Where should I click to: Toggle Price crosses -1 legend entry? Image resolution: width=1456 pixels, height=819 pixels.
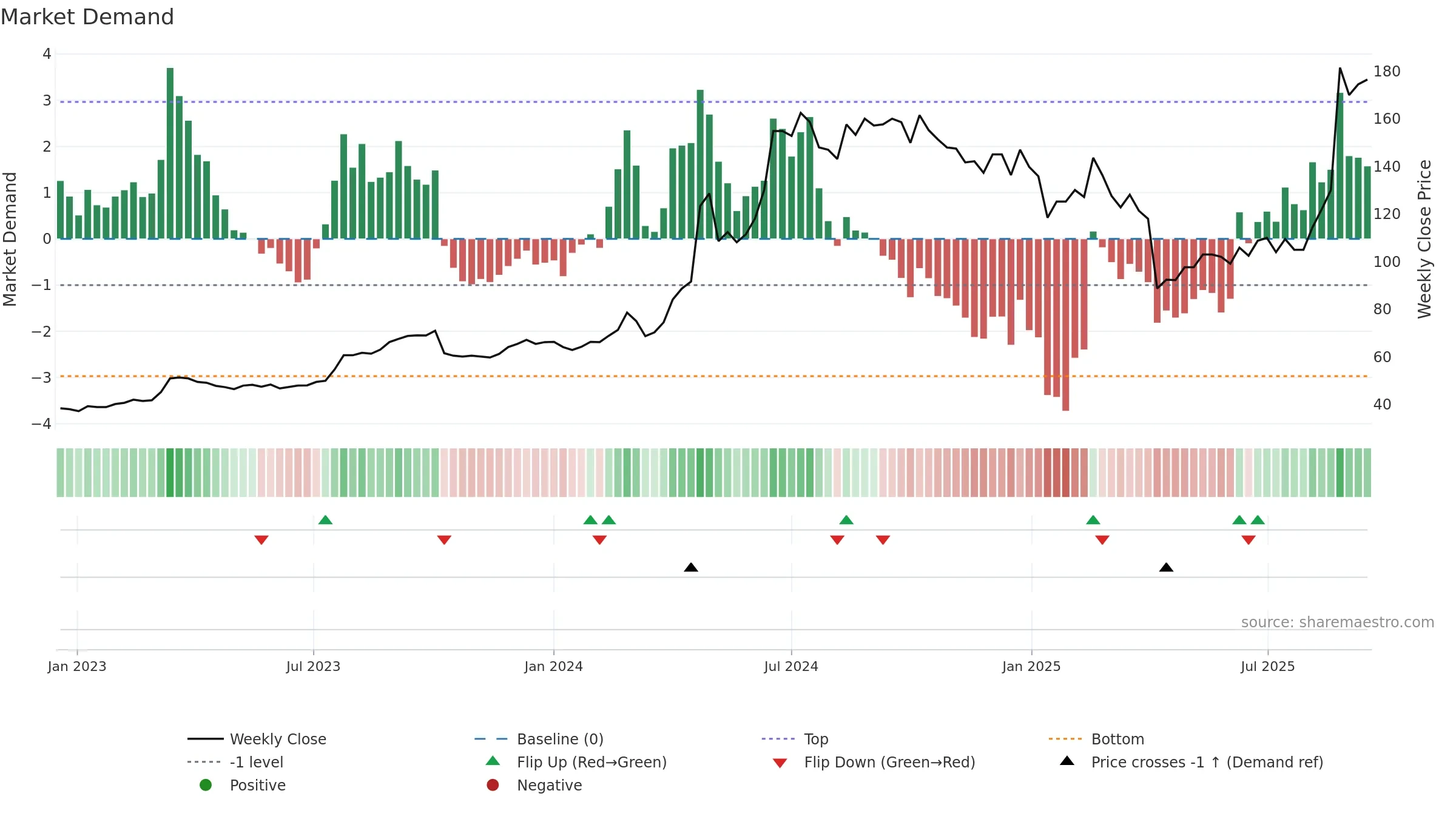1191,762
